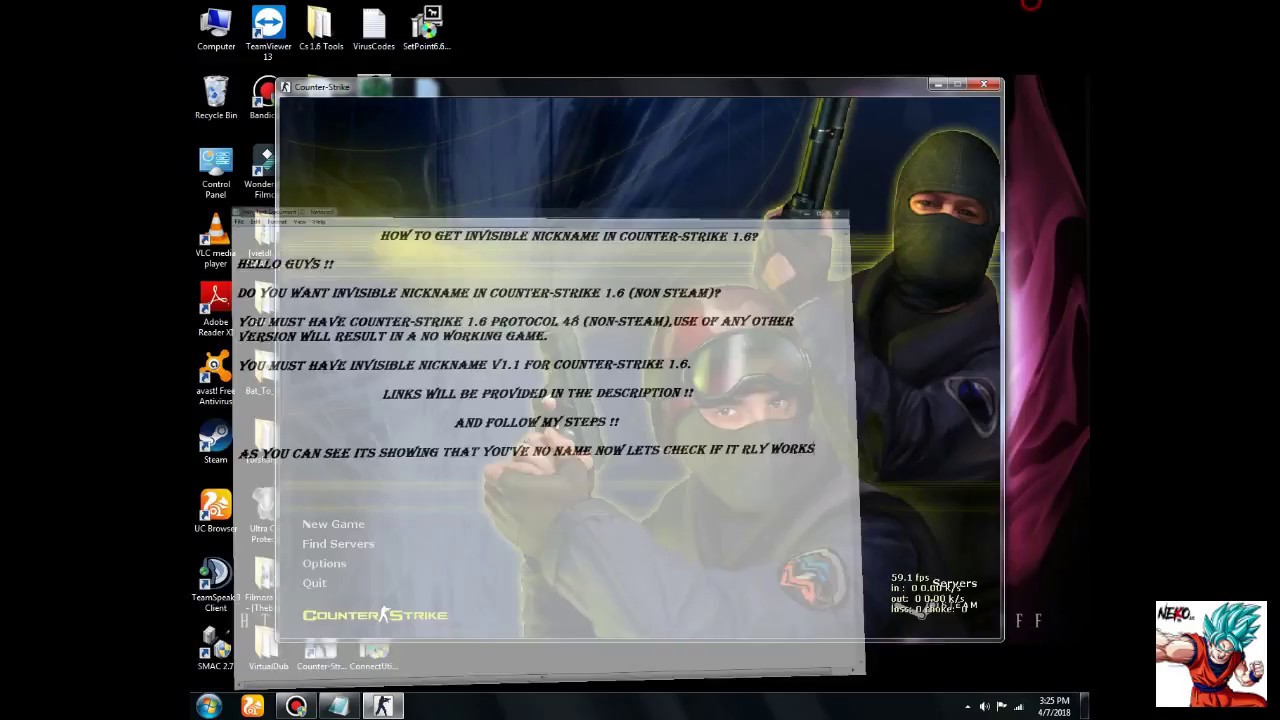Open Find Servers in Counter-Strike menu
Viewport: 1280px width, 720px height.
pos(338,544)
